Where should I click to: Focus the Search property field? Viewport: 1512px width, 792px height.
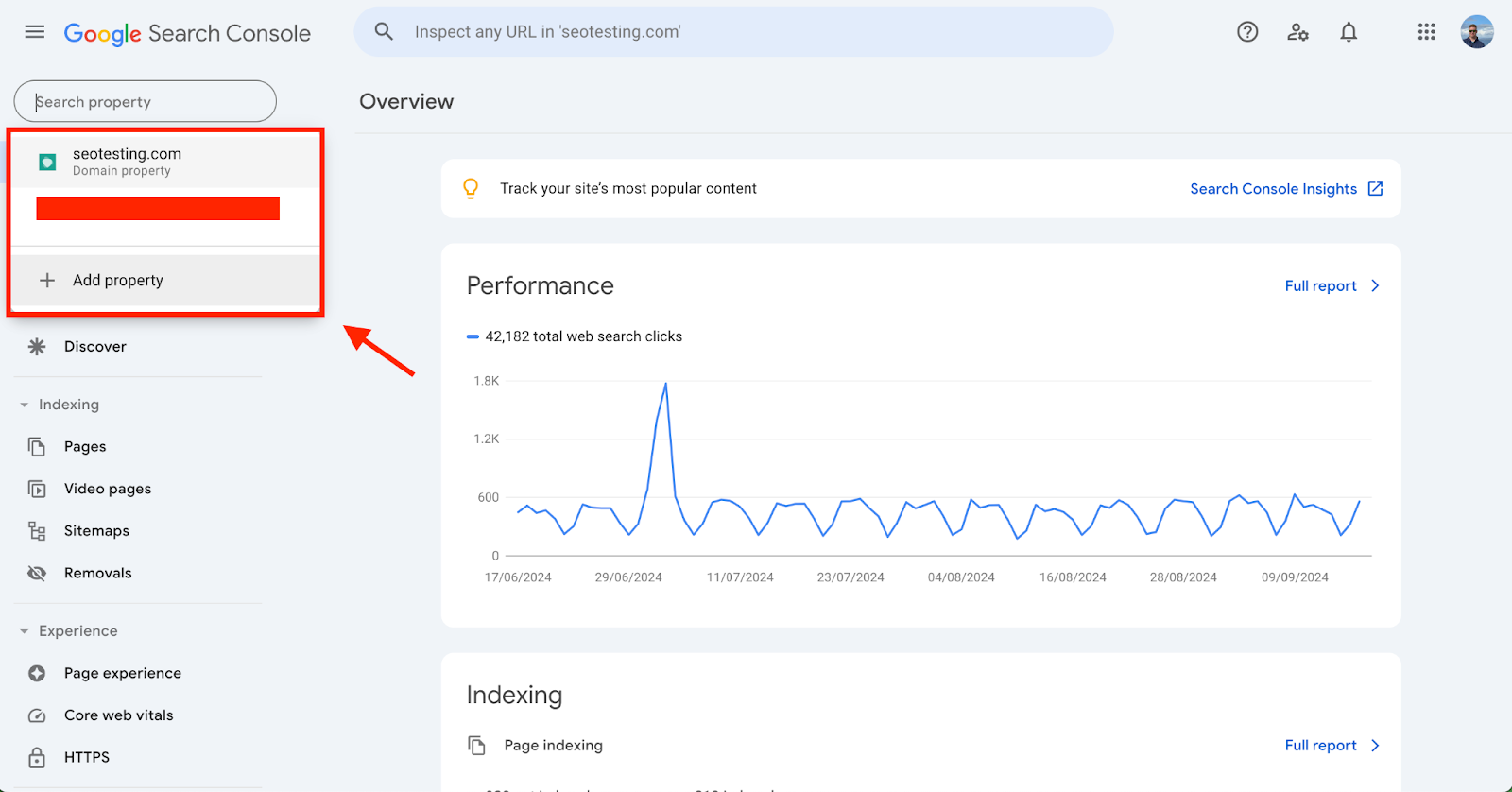click(x=146, y=101)
